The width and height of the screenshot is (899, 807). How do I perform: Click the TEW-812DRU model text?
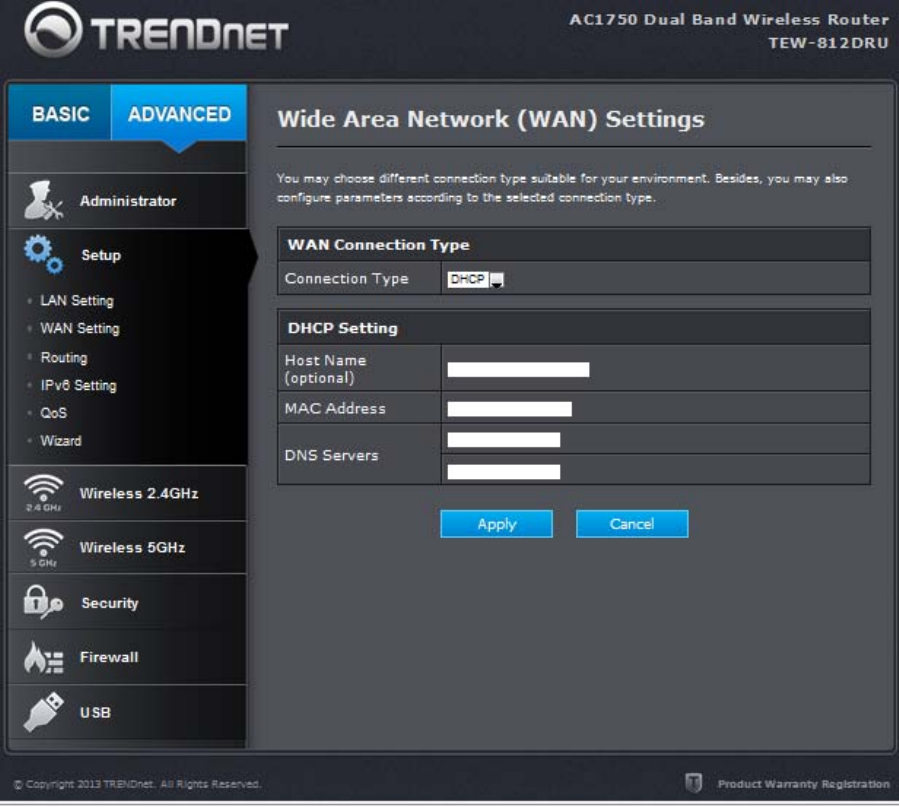[x=828, y=43]
